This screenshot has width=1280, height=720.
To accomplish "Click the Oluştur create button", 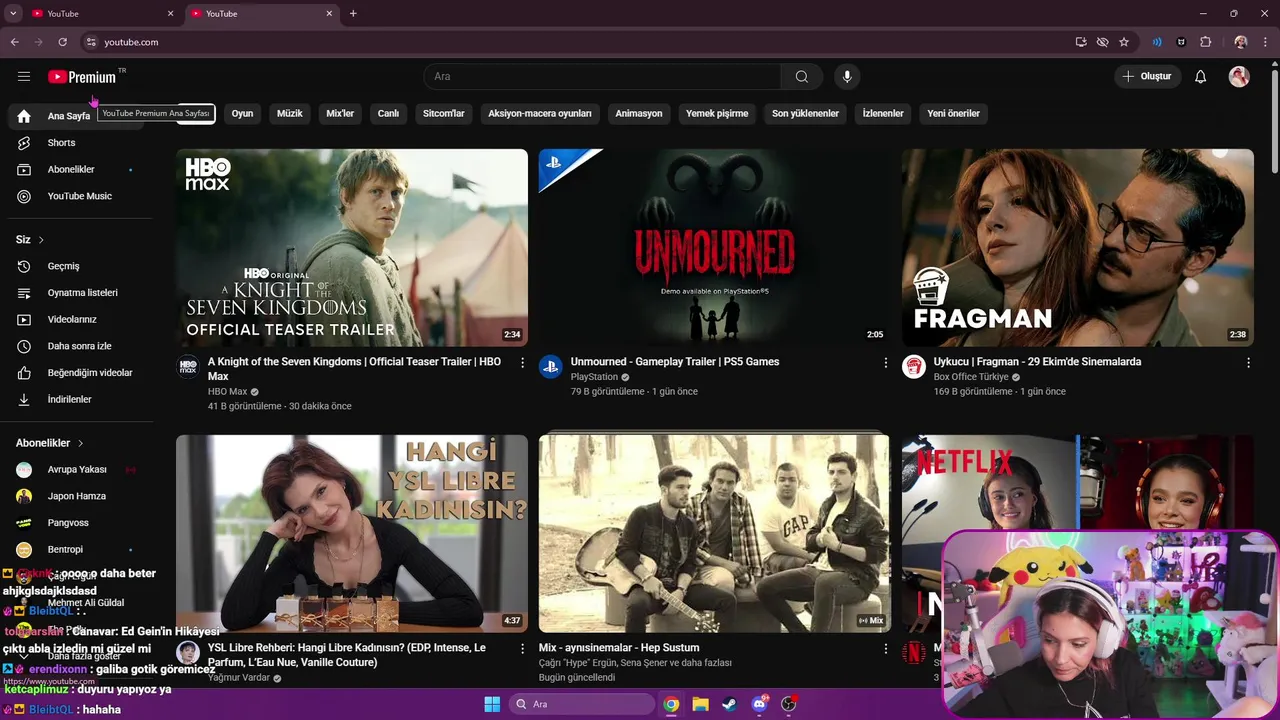I will click(x=1147, y=77).
